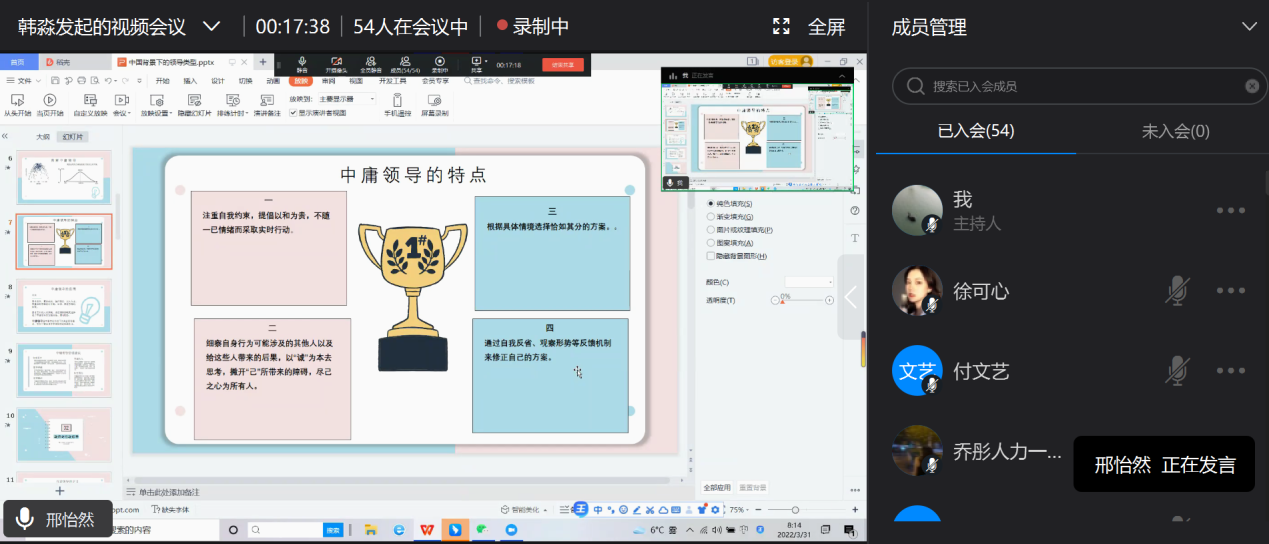Select the 渐变填充 radio button
1269x544 pixels.
(x=711, y=216)
